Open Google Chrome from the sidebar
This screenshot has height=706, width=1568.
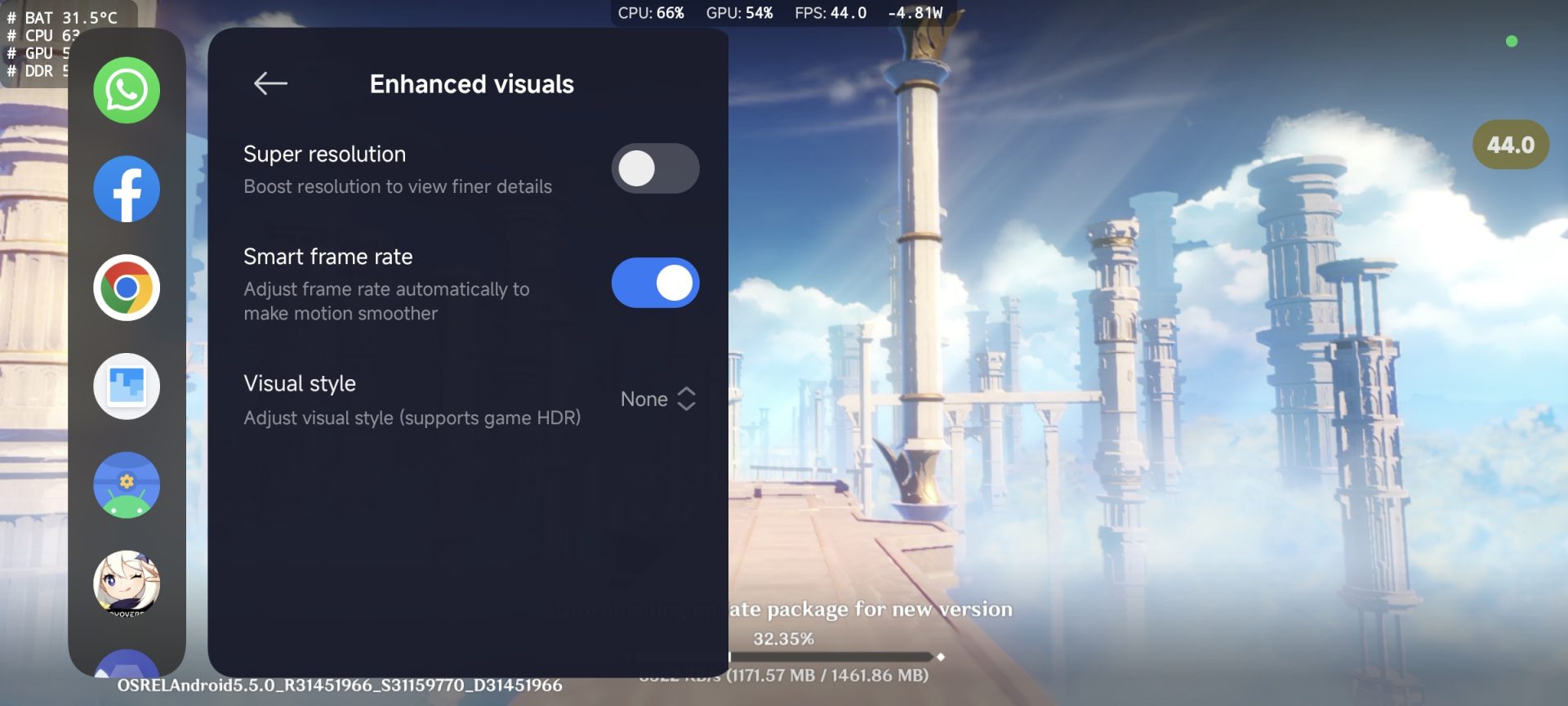[127, 288]
